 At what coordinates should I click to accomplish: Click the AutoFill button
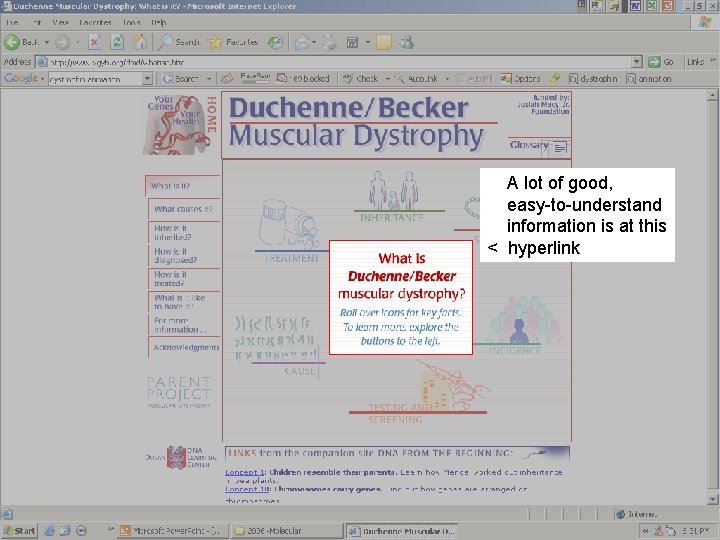point(475,79)
